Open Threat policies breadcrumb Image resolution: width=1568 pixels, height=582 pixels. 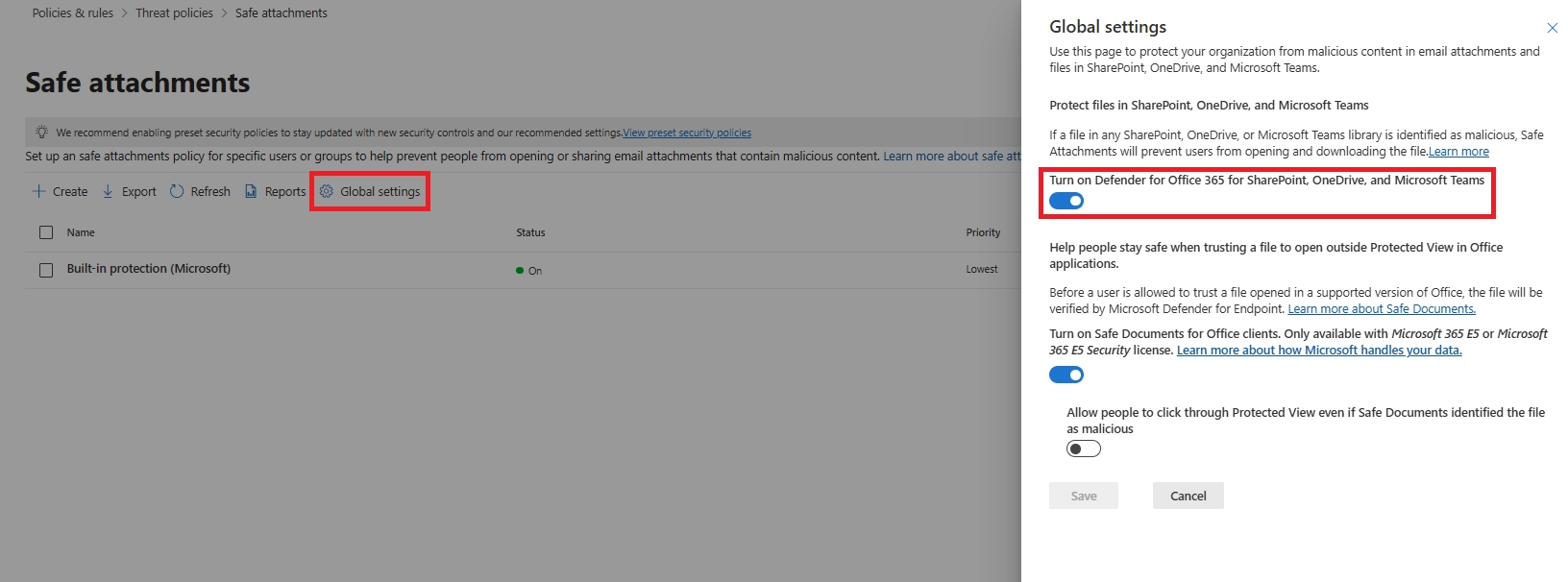174,12
